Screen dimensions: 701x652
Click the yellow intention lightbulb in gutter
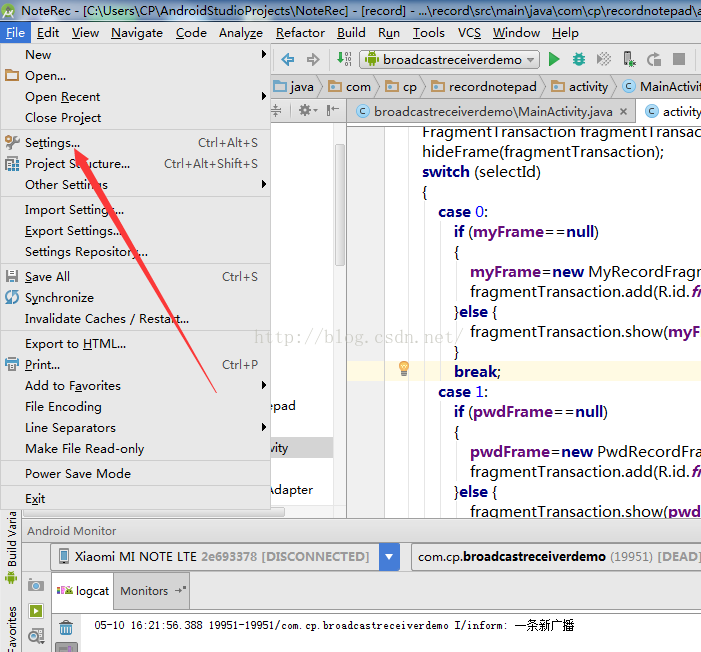pos(404,368)
